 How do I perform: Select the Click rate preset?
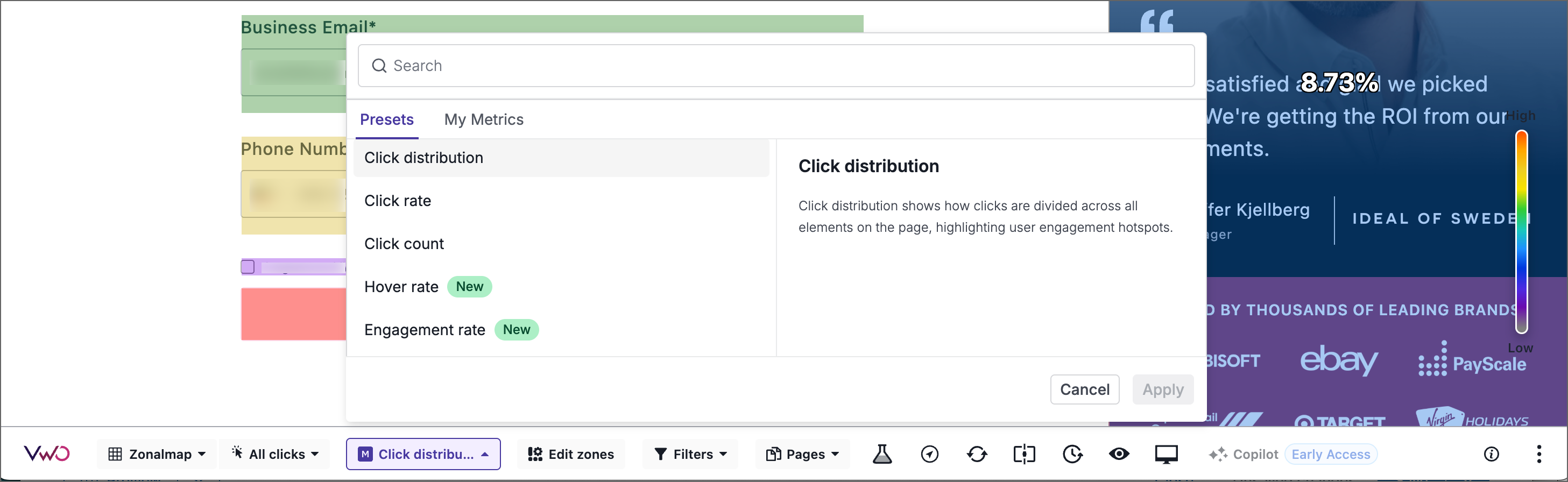click(398, 201)
